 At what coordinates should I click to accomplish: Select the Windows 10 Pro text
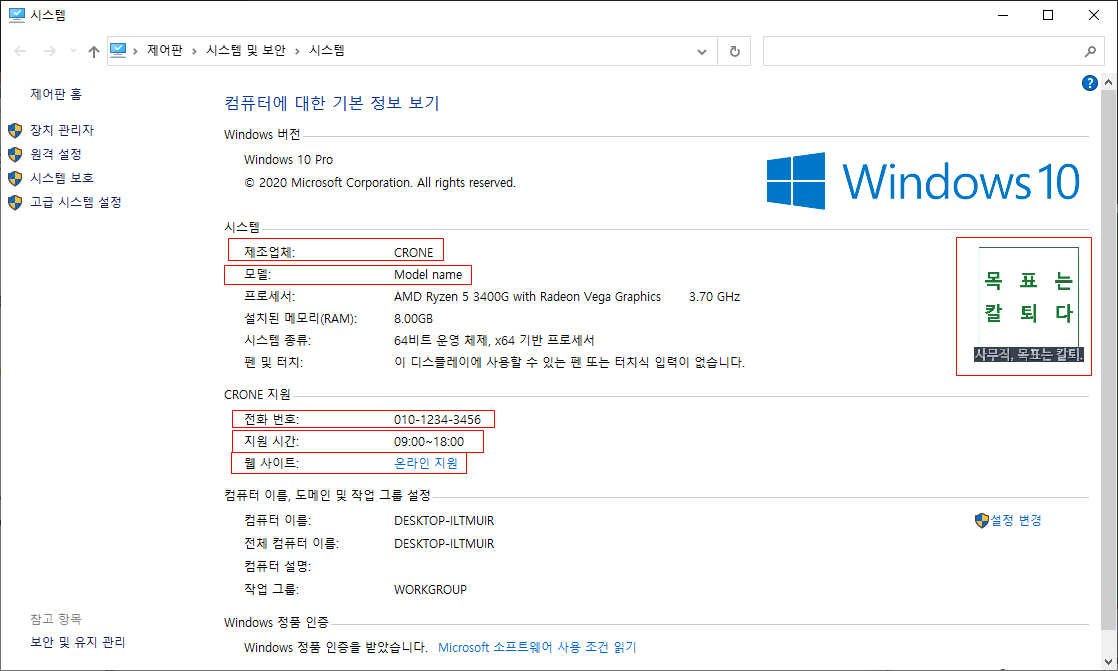(288, 160)
